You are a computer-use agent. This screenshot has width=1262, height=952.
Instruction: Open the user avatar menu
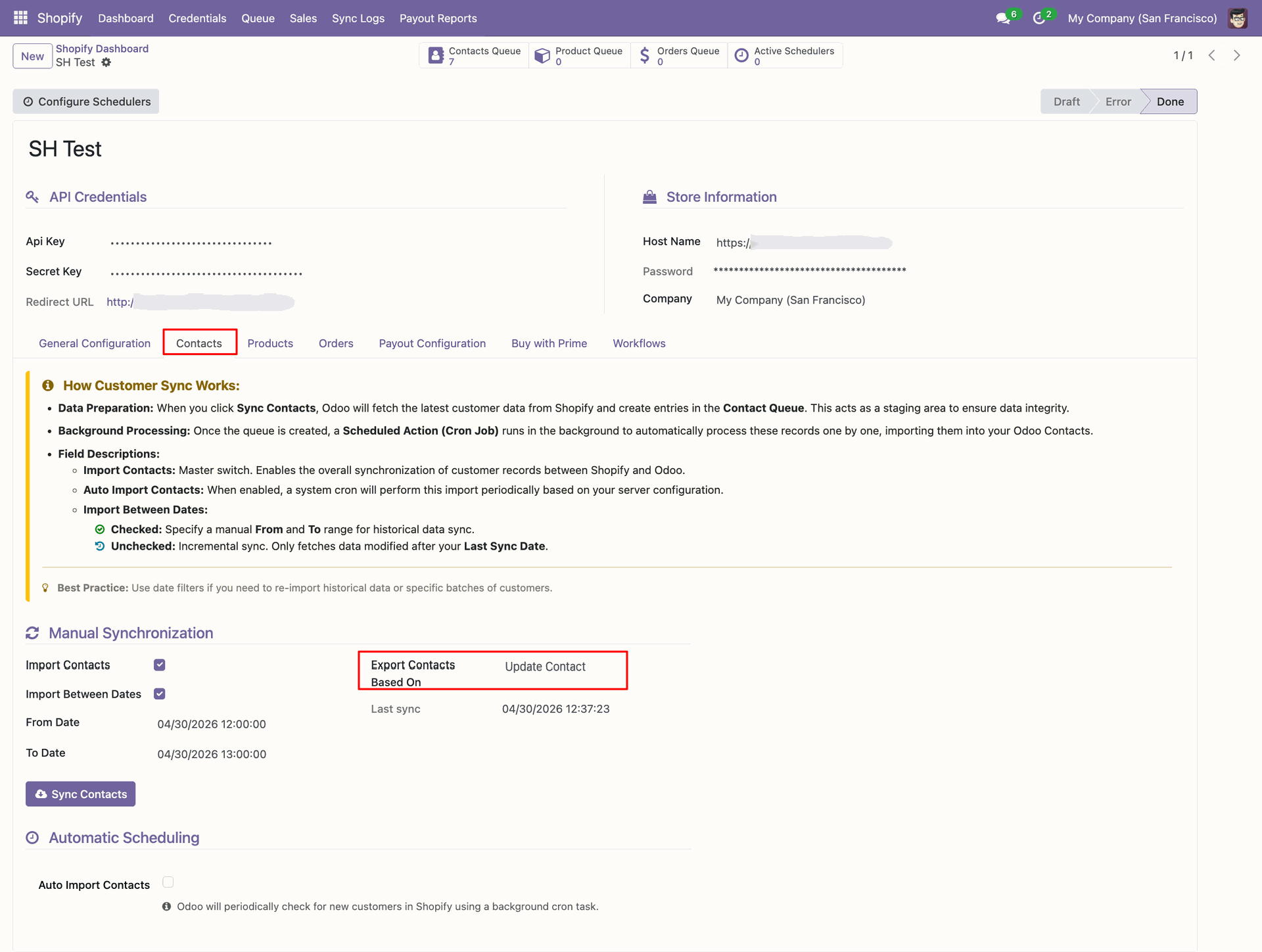(x=1238, y=18)
